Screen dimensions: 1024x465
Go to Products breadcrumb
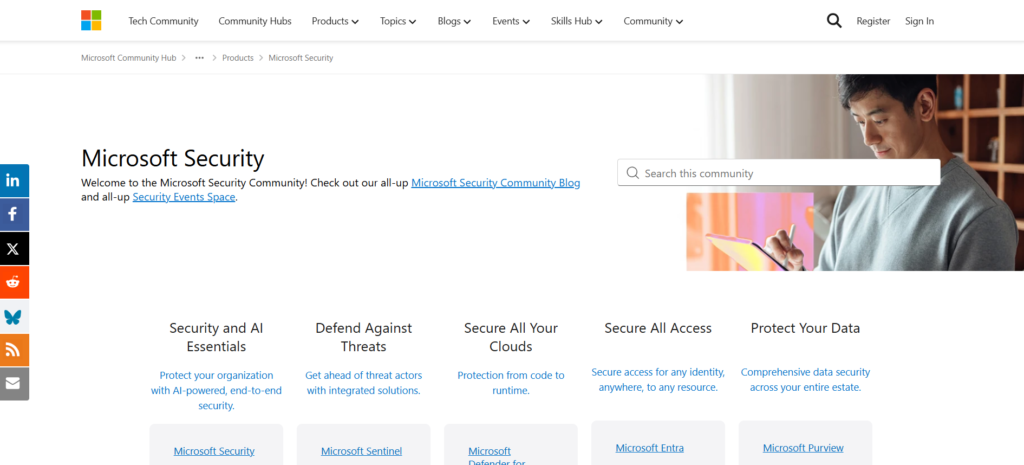click(238, 58)
